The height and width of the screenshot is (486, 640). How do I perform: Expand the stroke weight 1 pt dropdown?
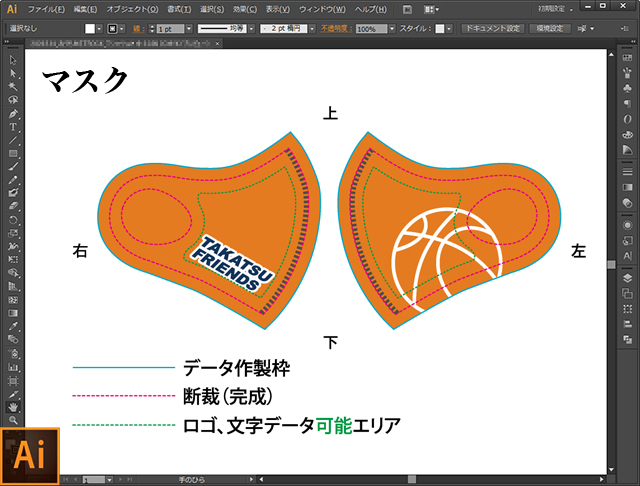189,29
